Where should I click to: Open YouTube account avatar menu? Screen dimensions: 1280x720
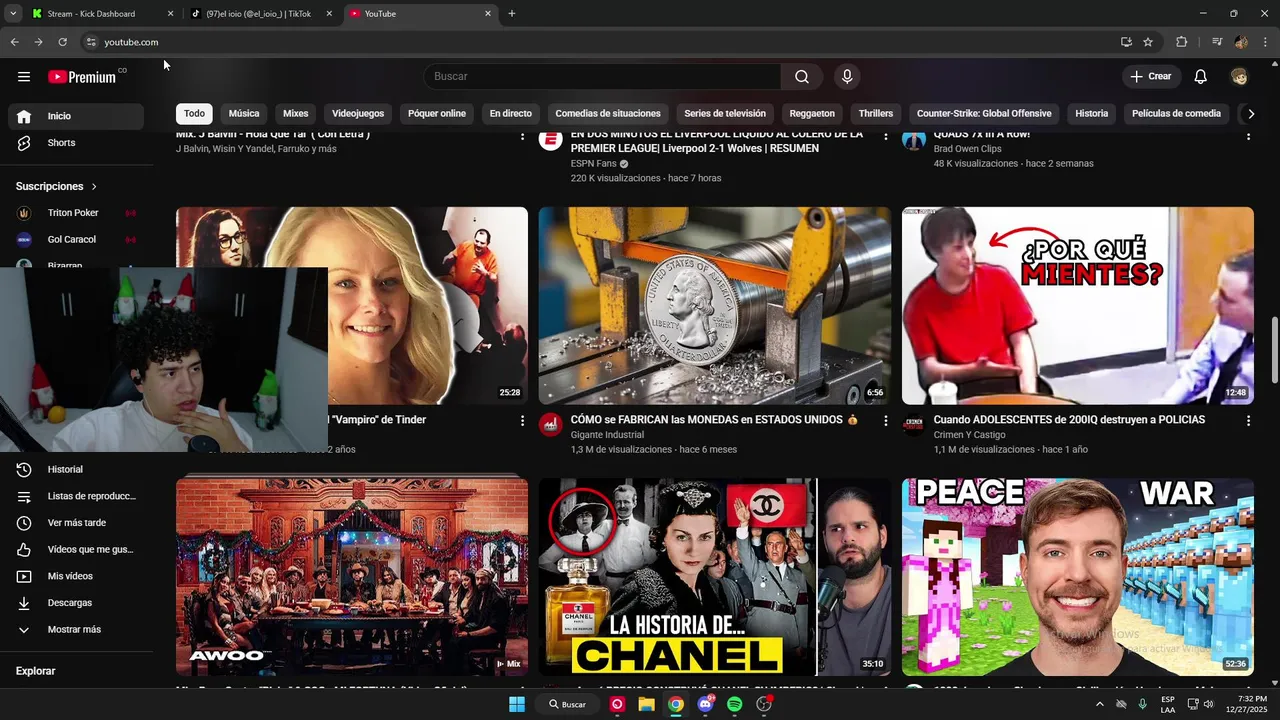tap(1239, 77)
